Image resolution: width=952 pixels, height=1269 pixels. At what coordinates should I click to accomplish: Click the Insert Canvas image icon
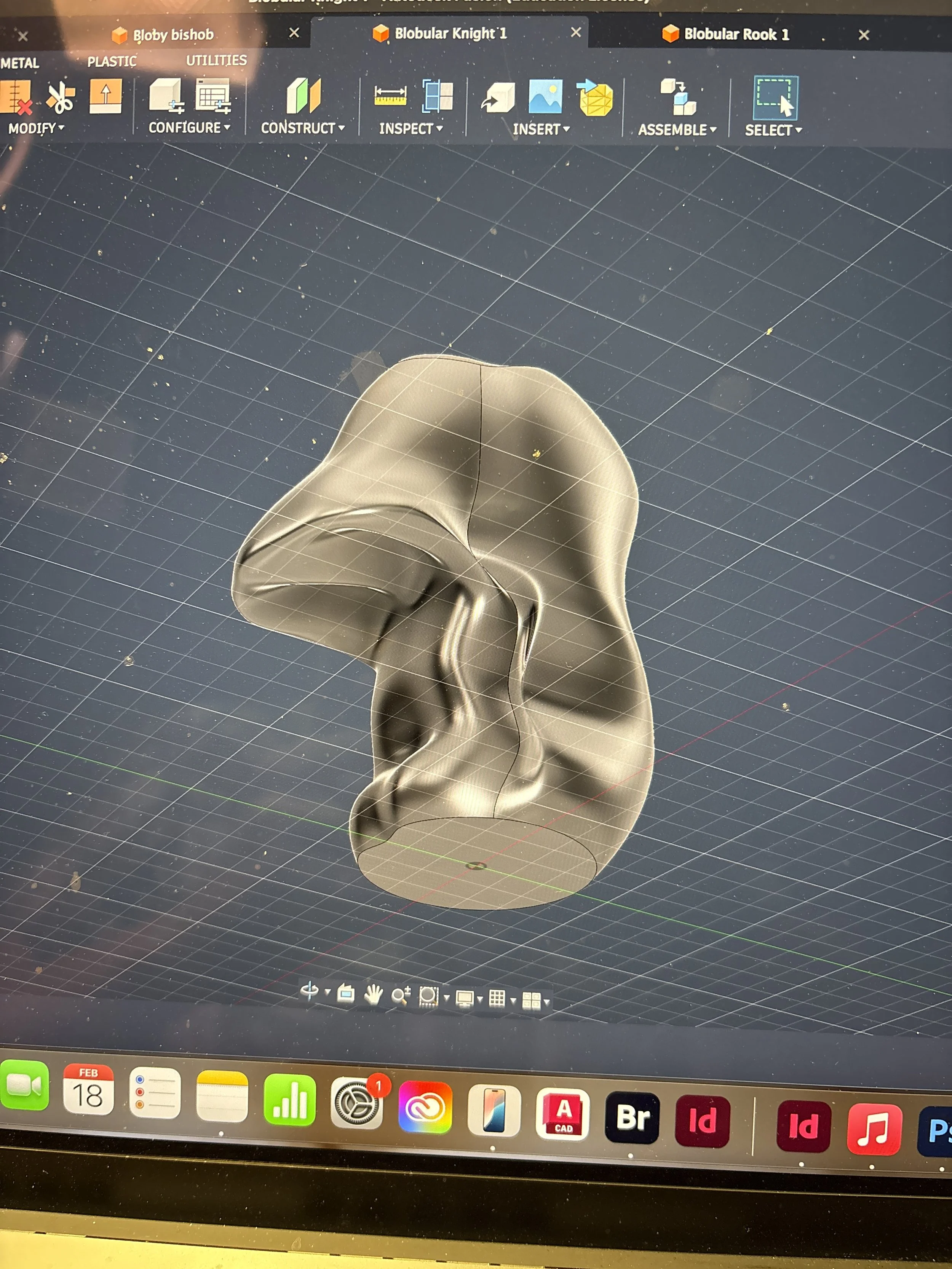tap(545, 96)
